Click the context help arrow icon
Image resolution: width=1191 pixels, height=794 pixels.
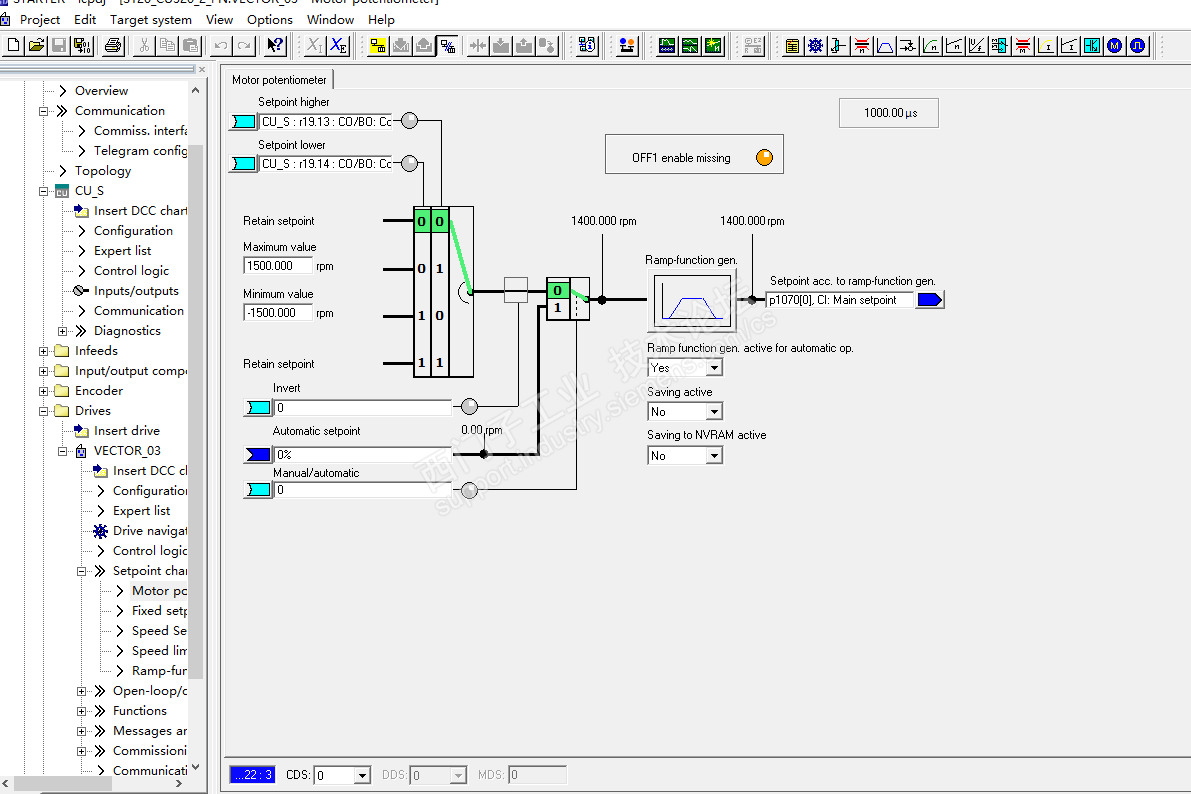coord(276,45)
